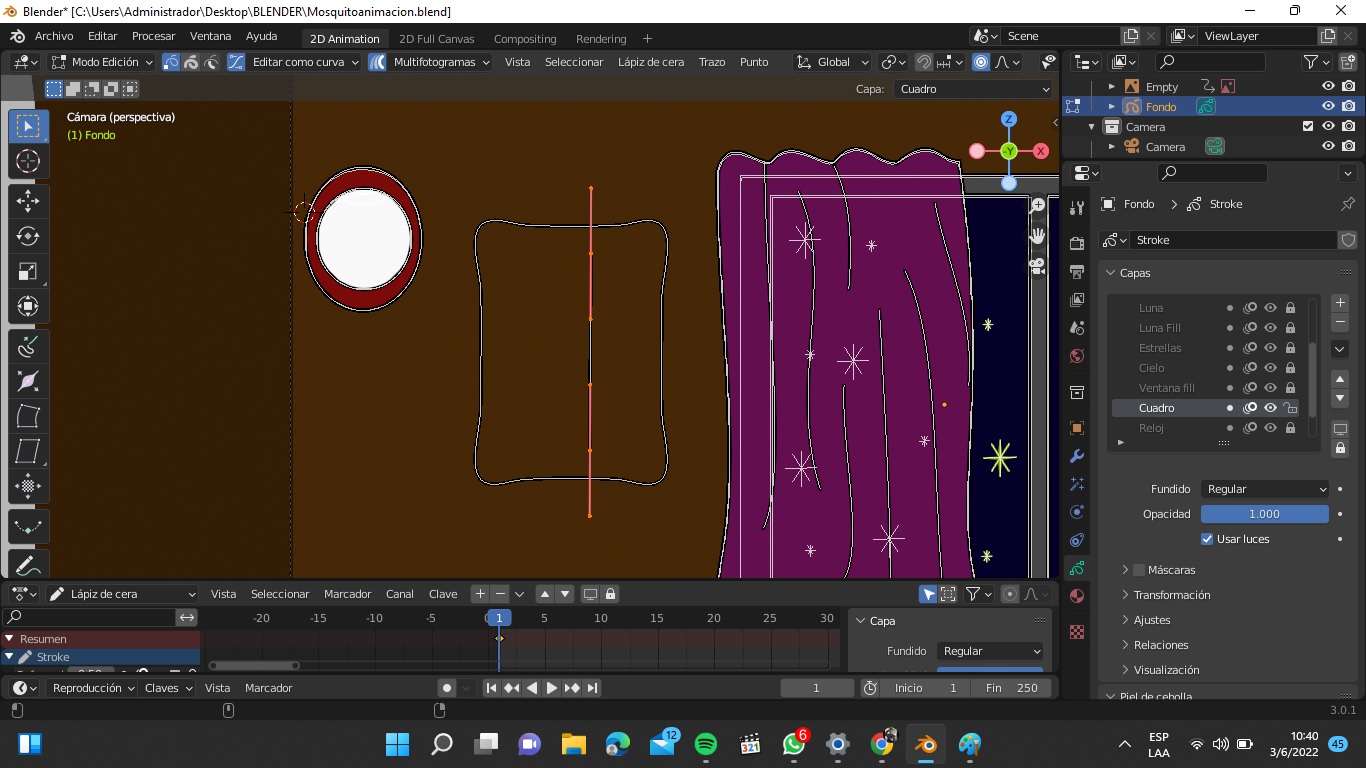Toggle the Usar luces checkbox
This screenshot has height=768, width=1366.
tap(1207, 539)
